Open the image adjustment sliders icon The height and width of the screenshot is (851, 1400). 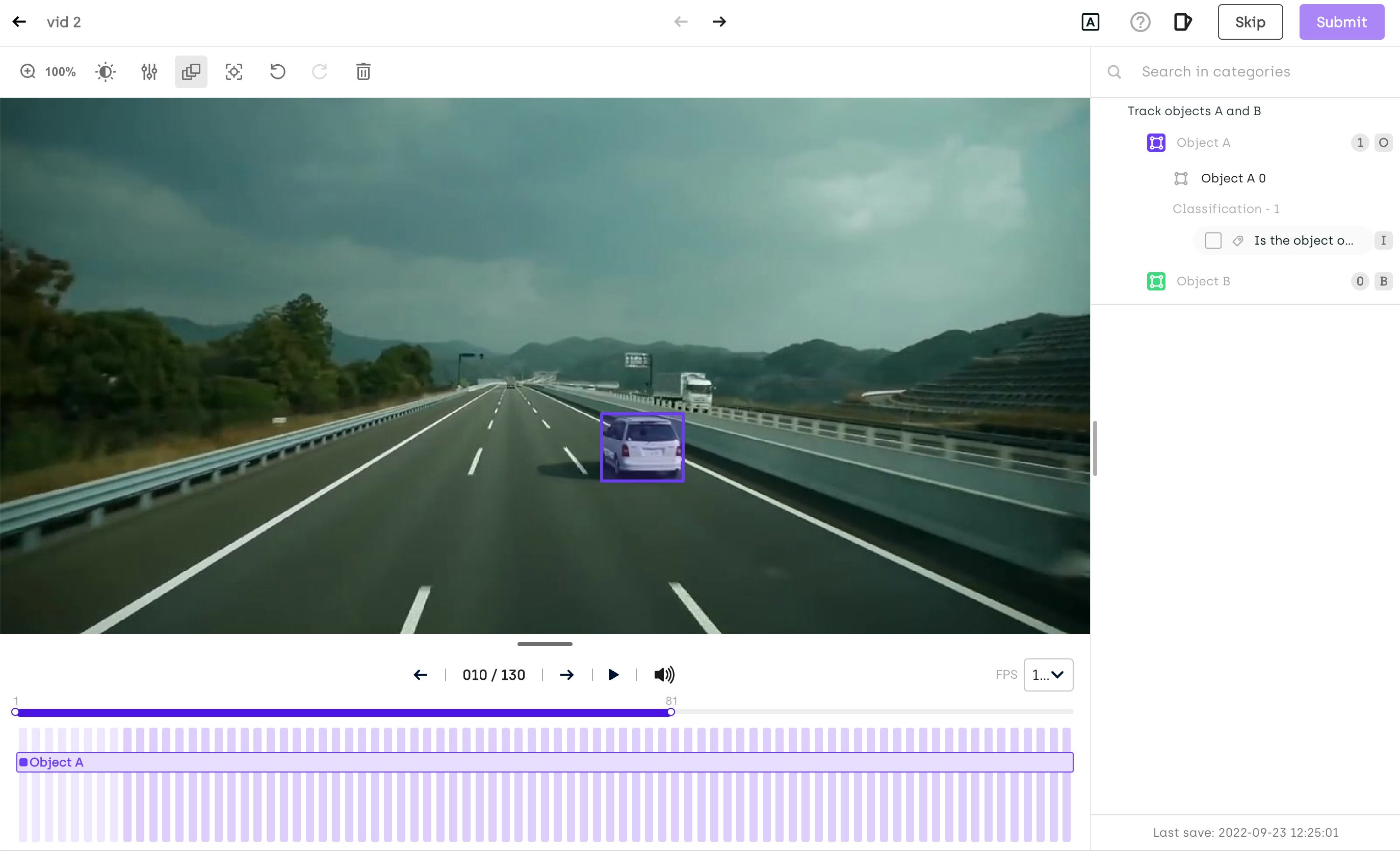coord(149,71)
